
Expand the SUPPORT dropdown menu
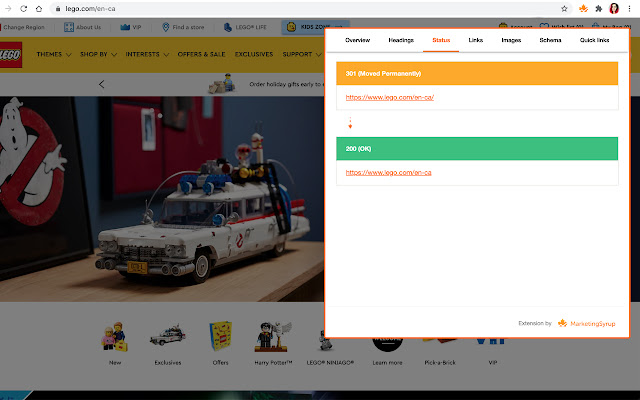coord(302,54)
